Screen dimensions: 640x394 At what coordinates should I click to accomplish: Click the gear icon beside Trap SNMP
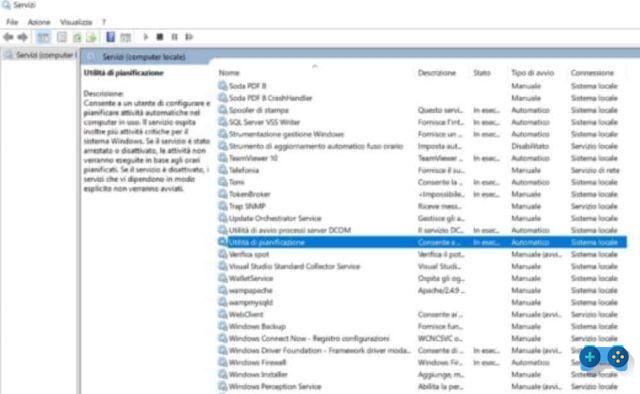tap(222, 206)
